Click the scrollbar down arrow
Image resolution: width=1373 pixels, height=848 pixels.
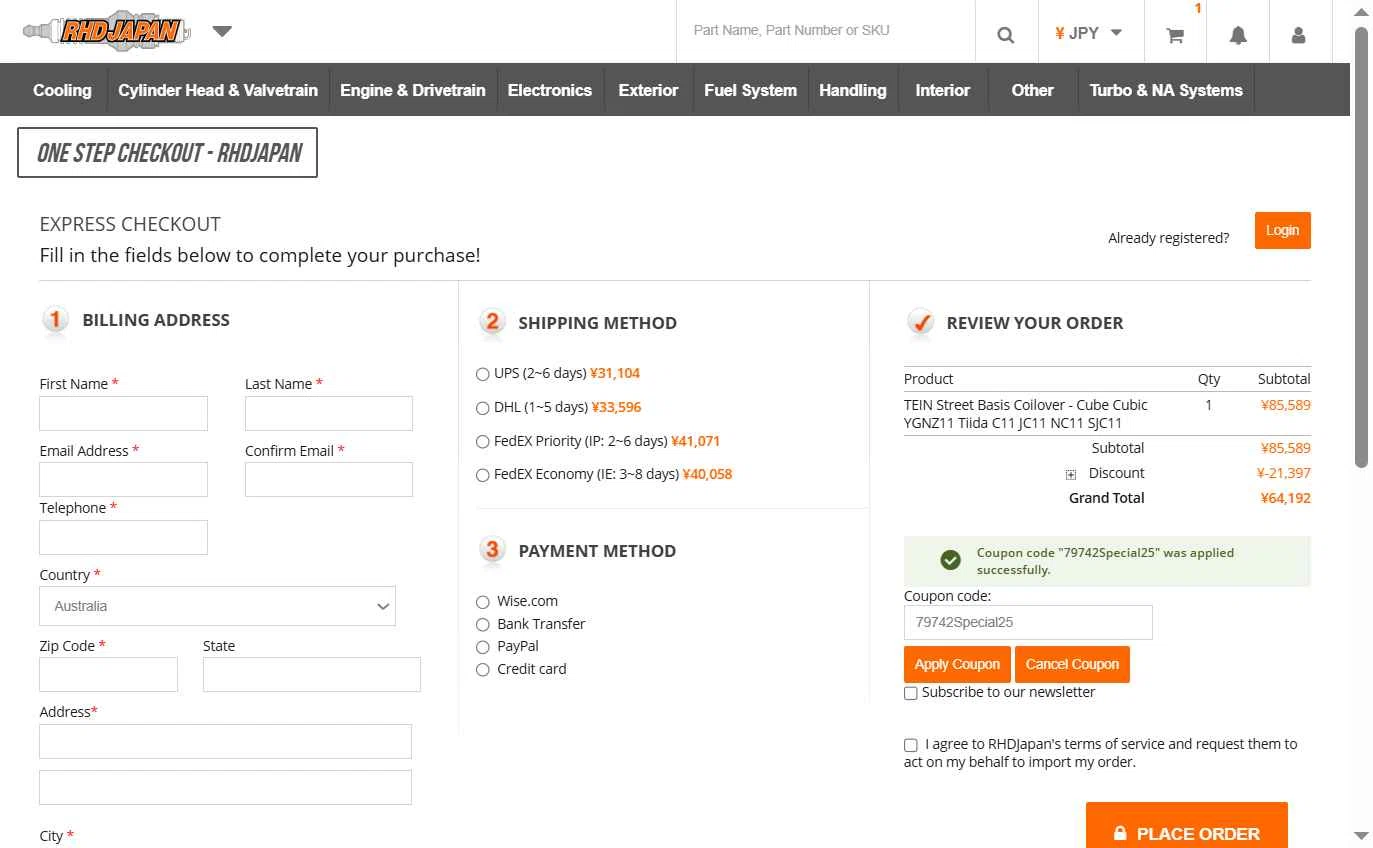tap(1361, 835)
